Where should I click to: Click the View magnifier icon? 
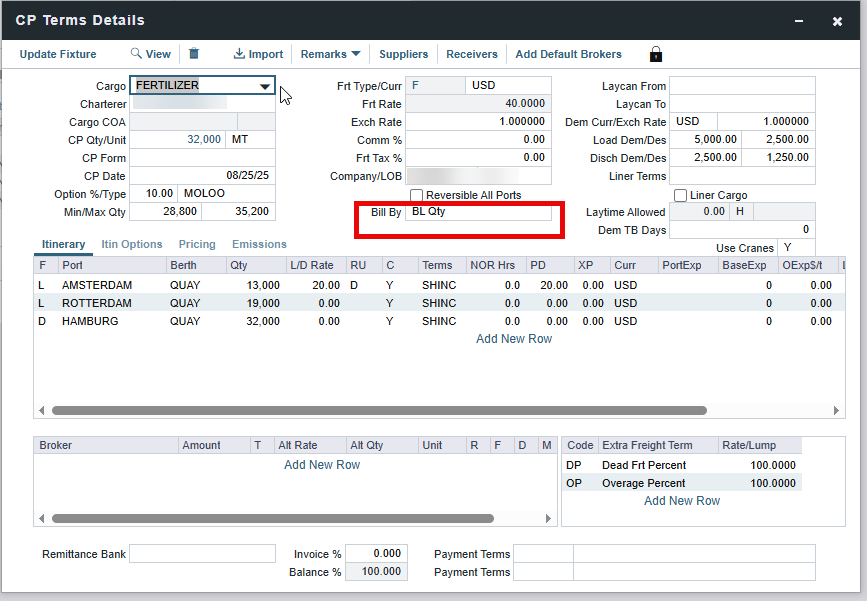[x=136, y=54]
